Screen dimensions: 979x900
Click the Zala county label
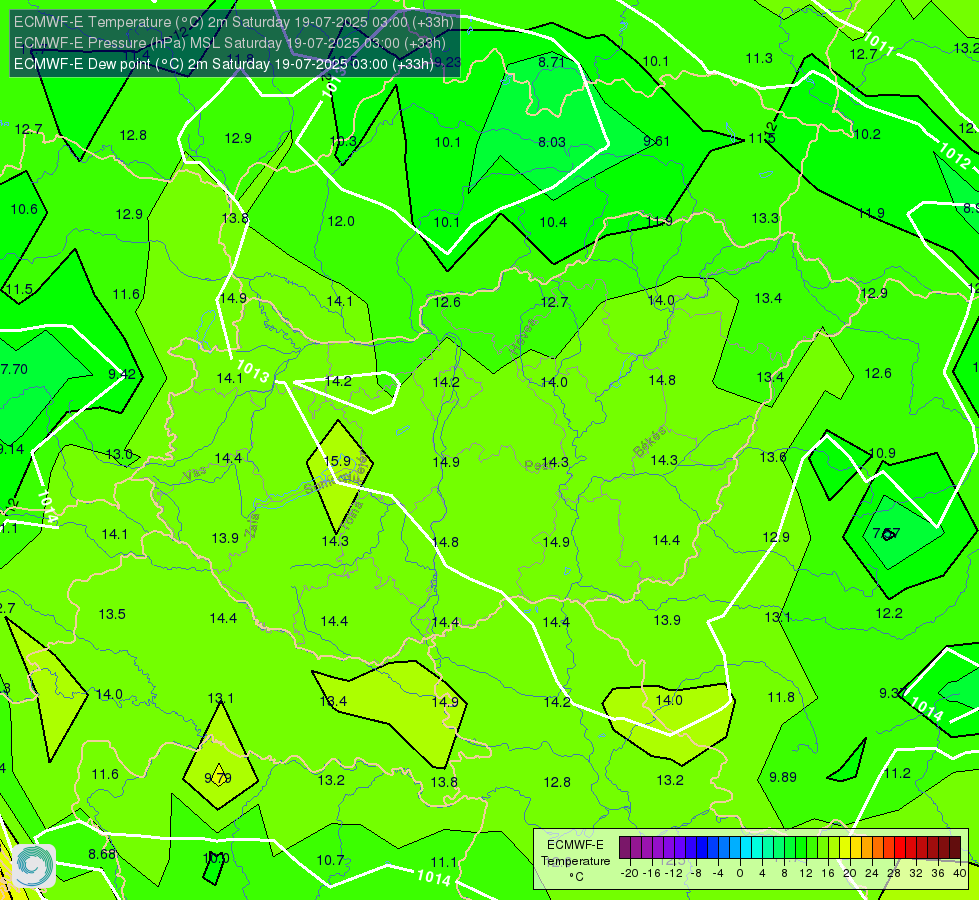pos(252,526)
